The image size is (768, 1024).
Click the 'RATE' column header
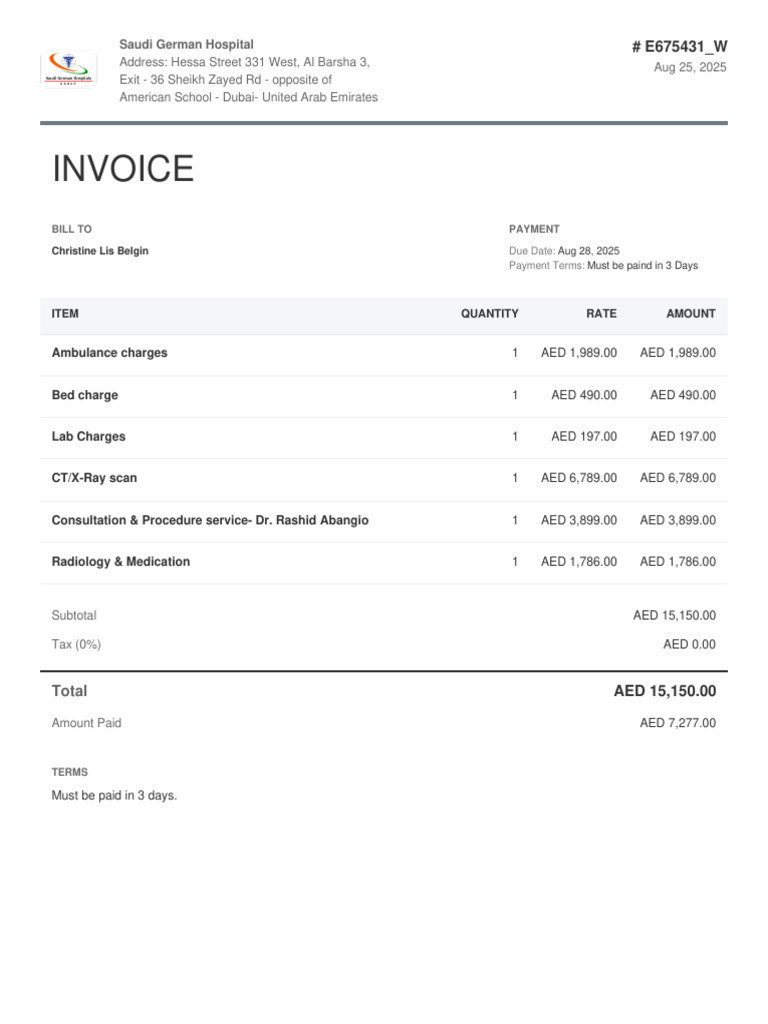coord(601,313)
